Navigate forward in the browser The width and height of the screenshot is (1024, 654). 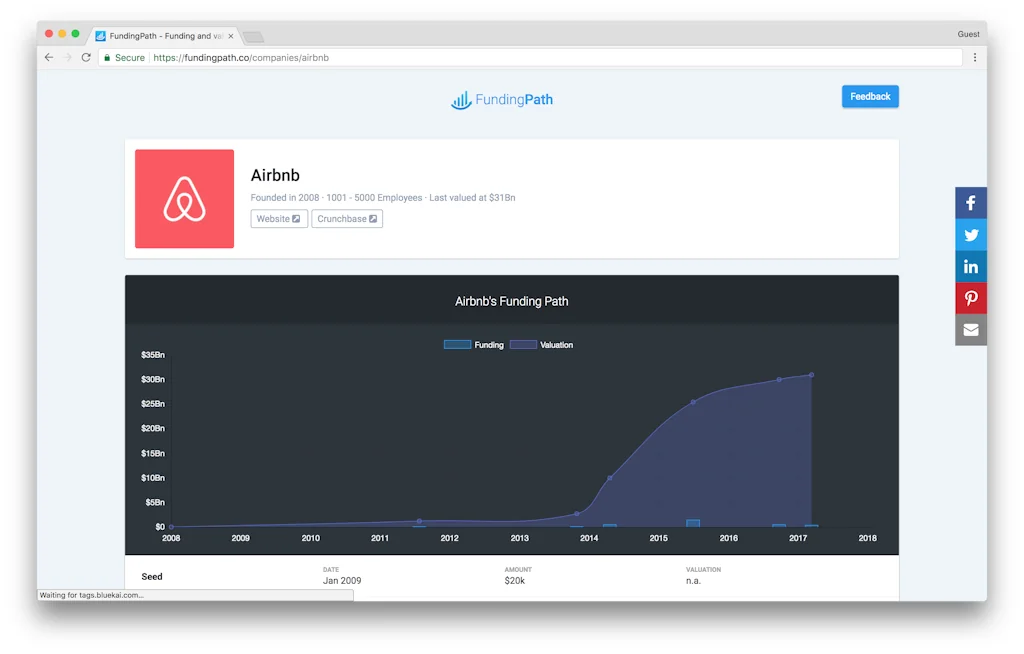[x=66, y=57]
